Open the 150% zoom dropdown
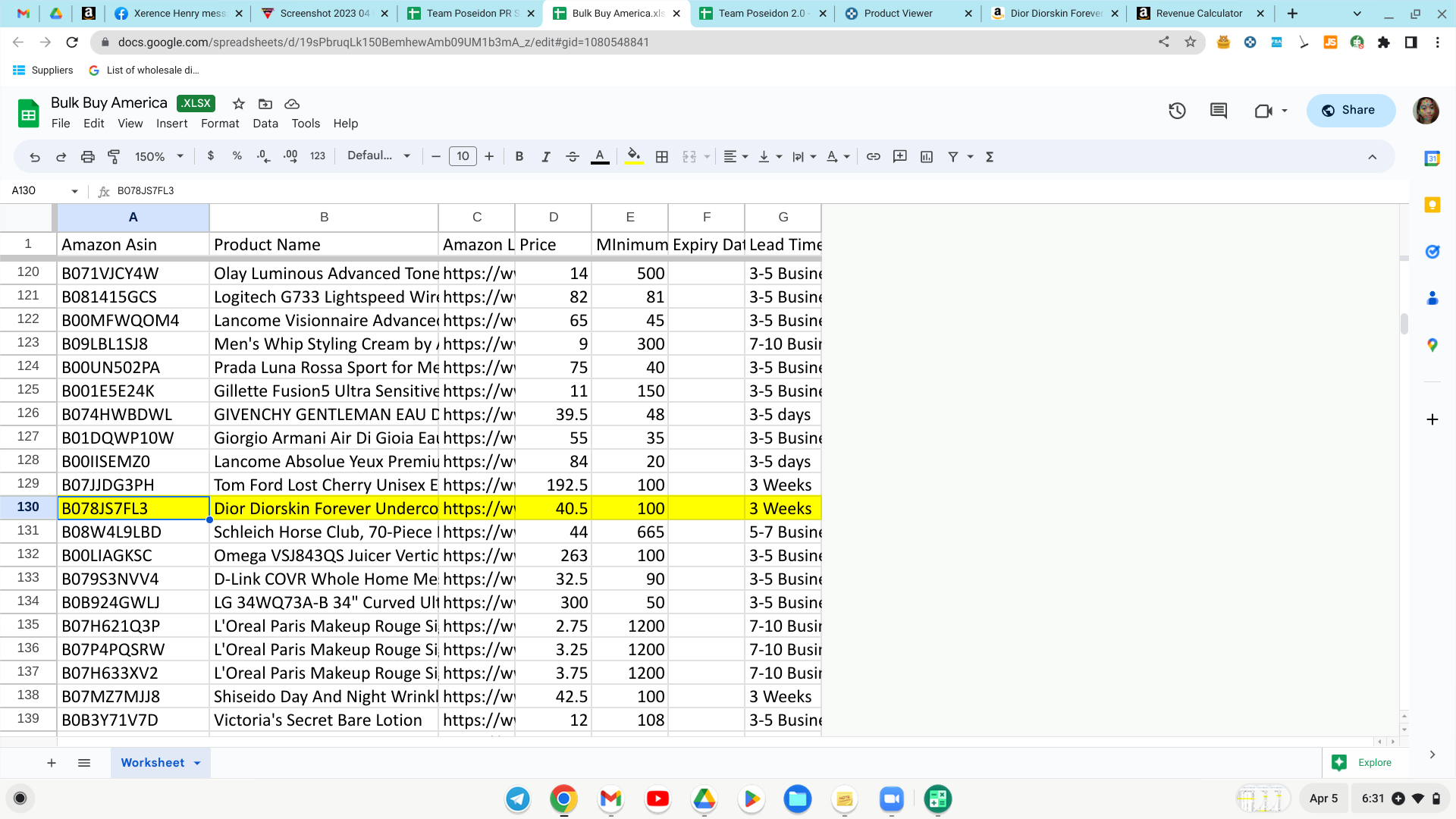This screenshot has height=819, width=1456. point(159,157)
